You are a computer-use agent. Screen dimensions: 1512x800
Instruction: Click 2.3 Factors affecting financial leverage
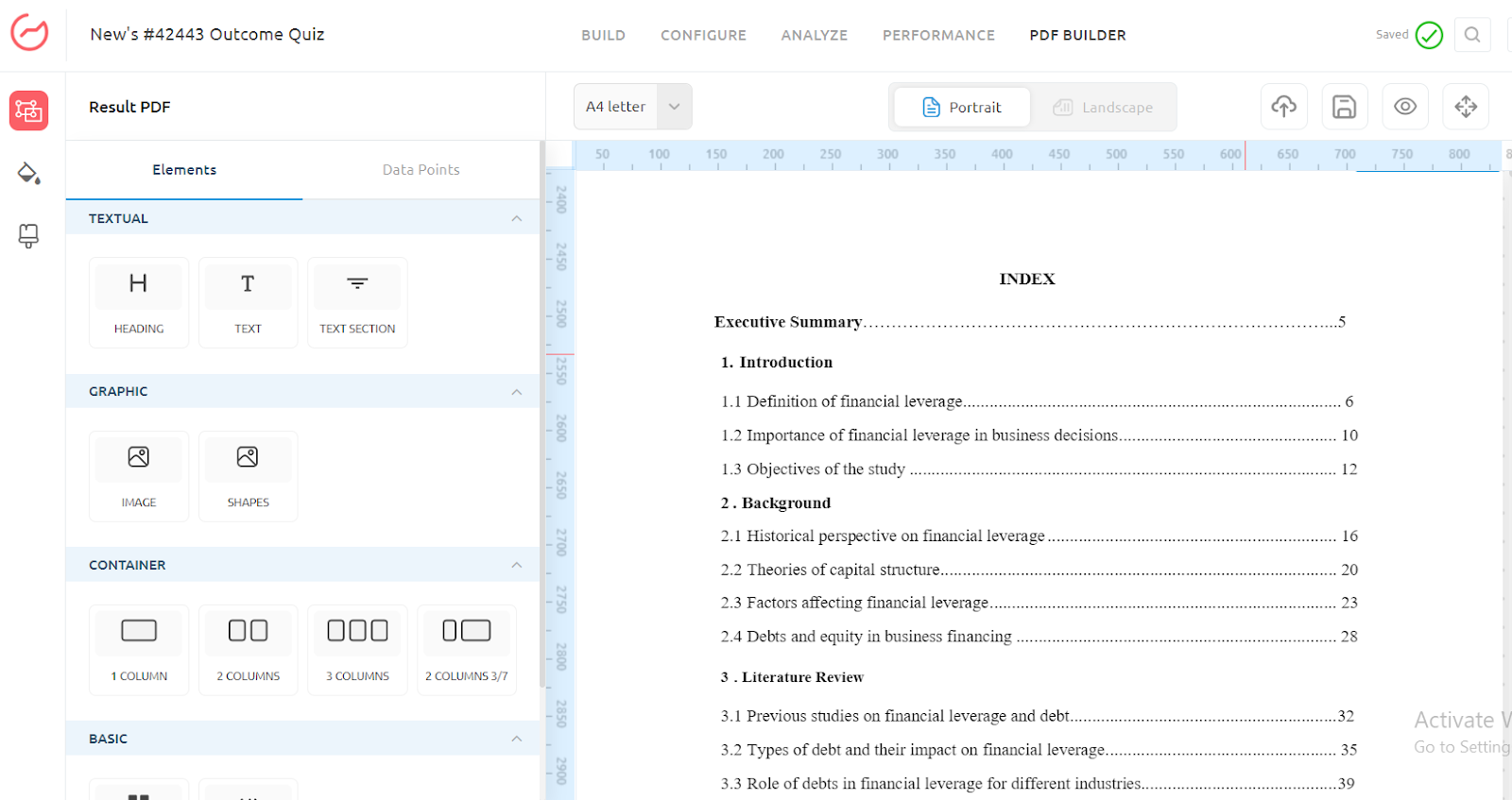coord(1039,603)
